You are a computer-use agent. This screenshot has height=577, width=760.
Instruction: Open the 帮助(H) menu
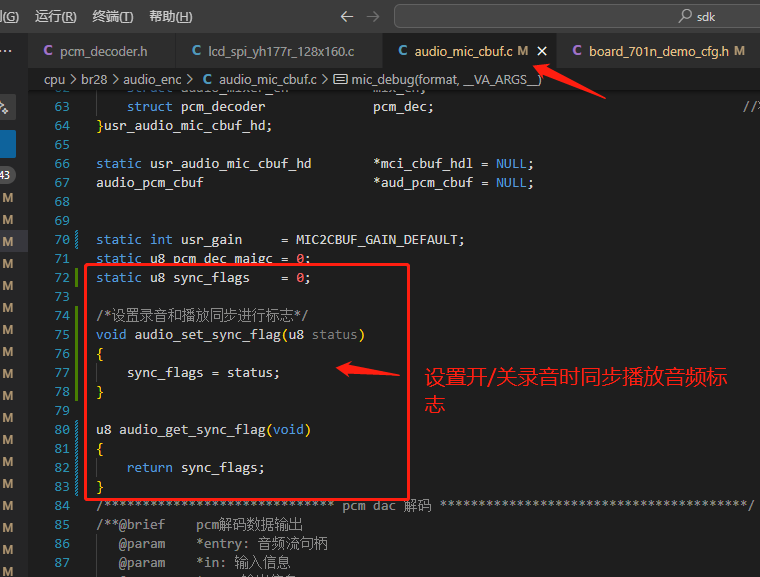[x=171, y=16]
